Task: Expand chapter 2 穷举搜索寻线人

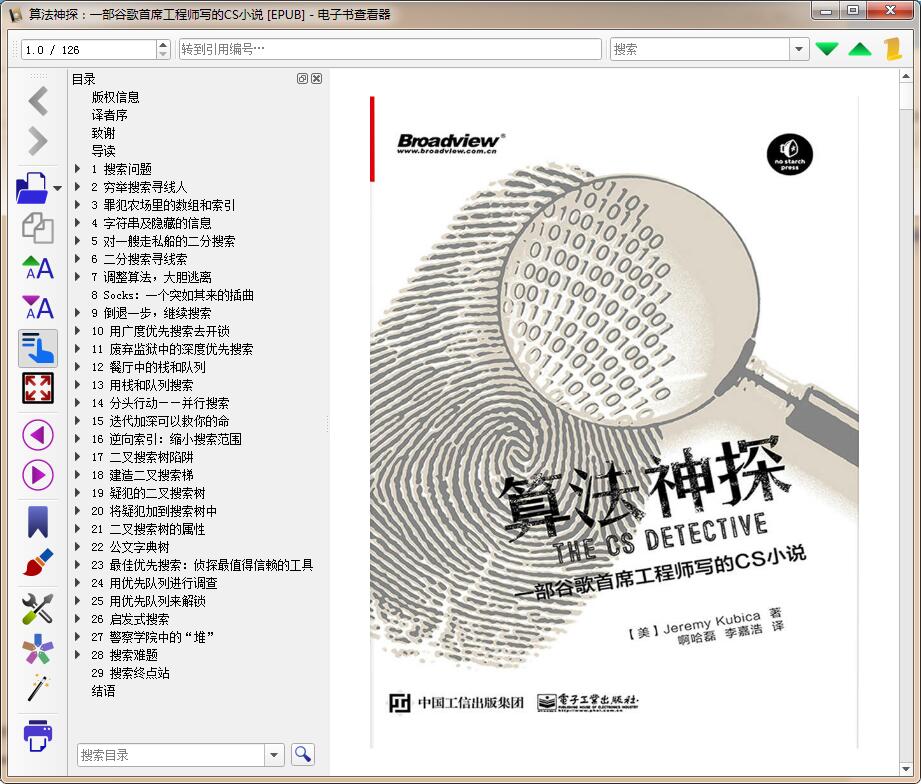Action: [78, 187]
